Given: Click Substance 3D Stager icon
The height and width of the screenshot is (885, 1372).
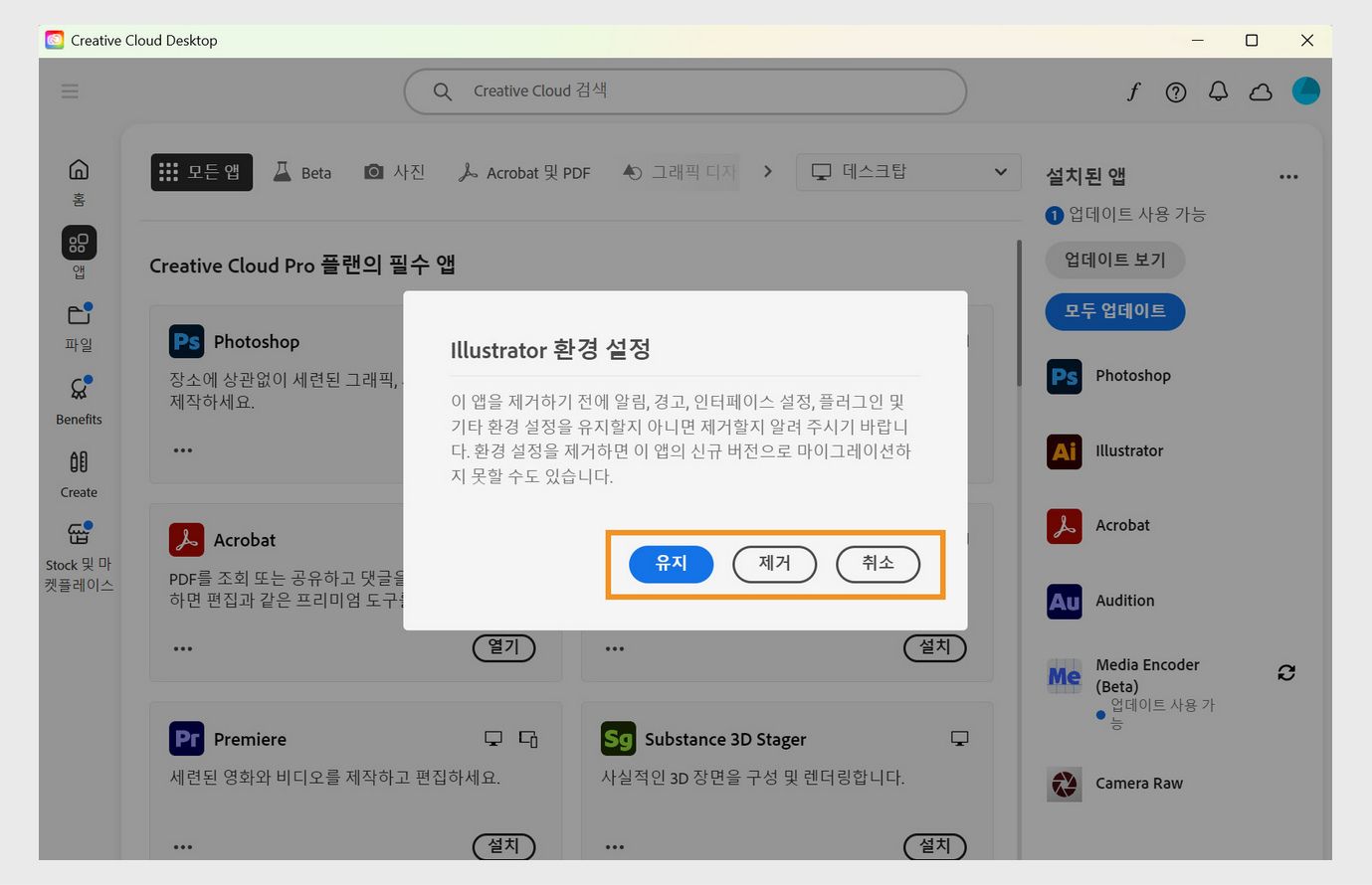Looking at the screenshot, I should coord(618,739).
